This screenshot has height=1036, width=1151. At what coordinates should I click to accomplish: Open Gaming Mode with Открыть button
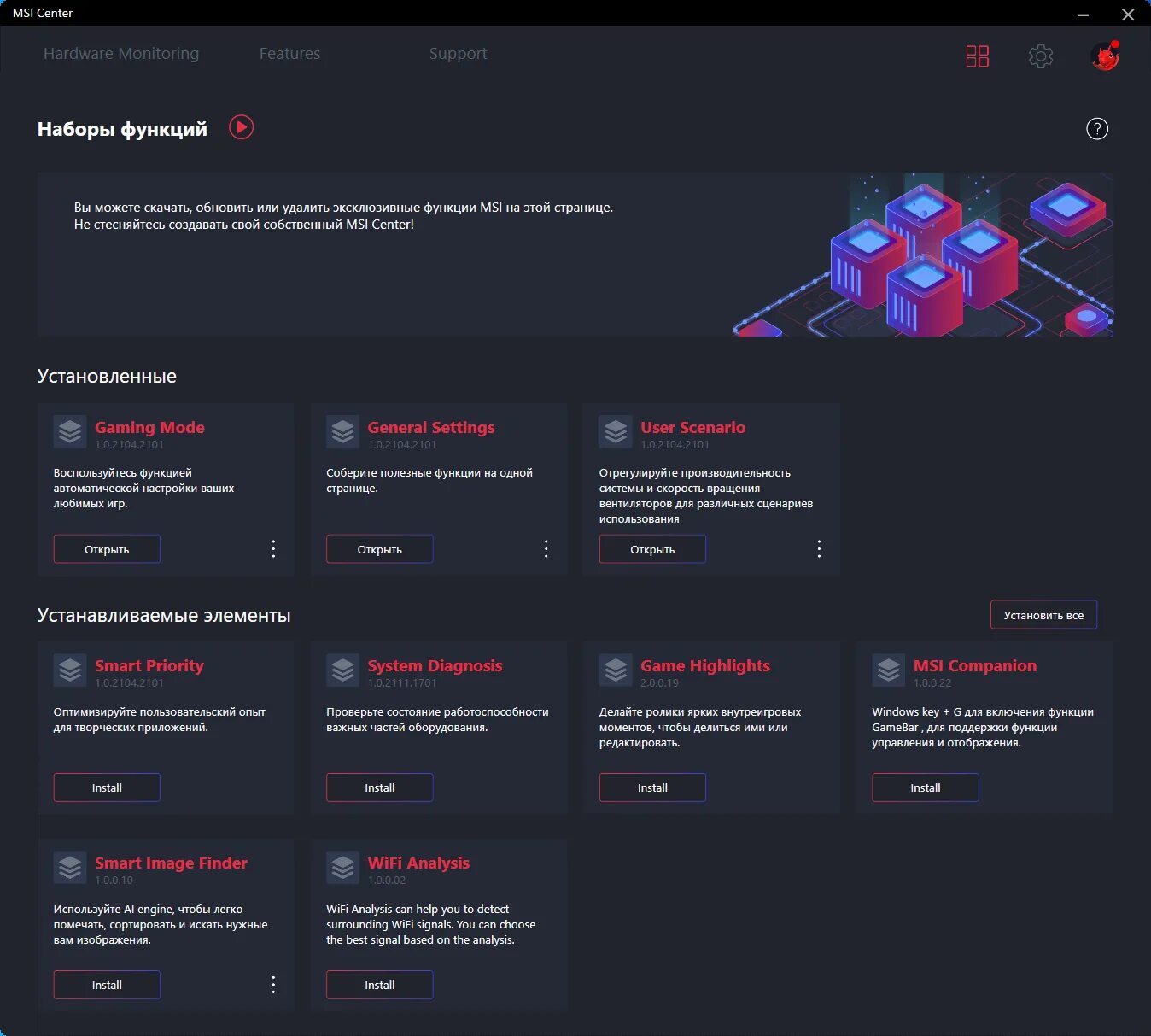coord(107,549)
